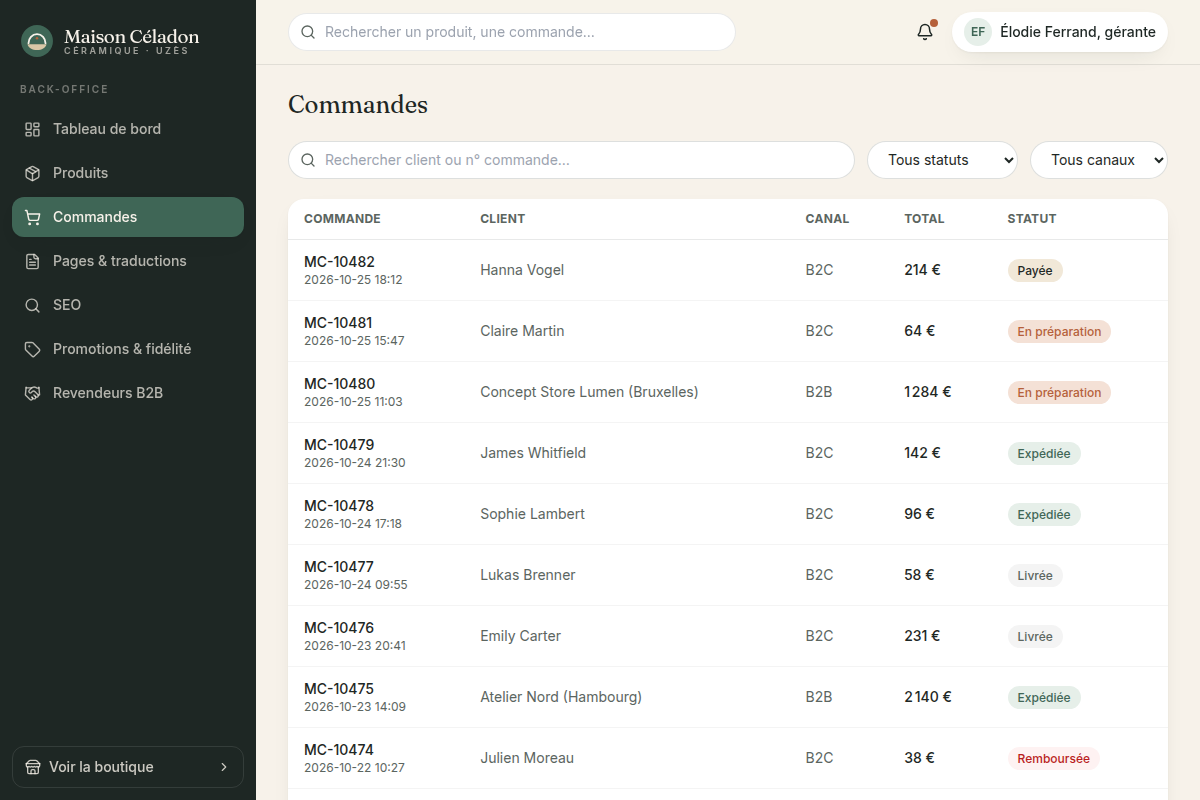Click the Promotions & fidélité tag icon

33,349
